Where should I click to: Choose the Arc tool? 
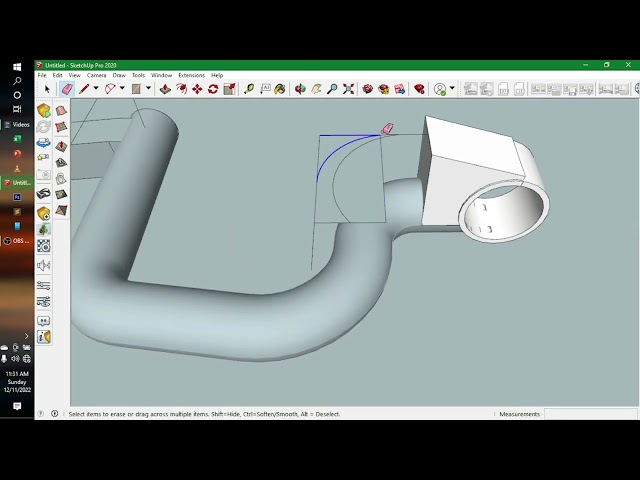[110, 89]
